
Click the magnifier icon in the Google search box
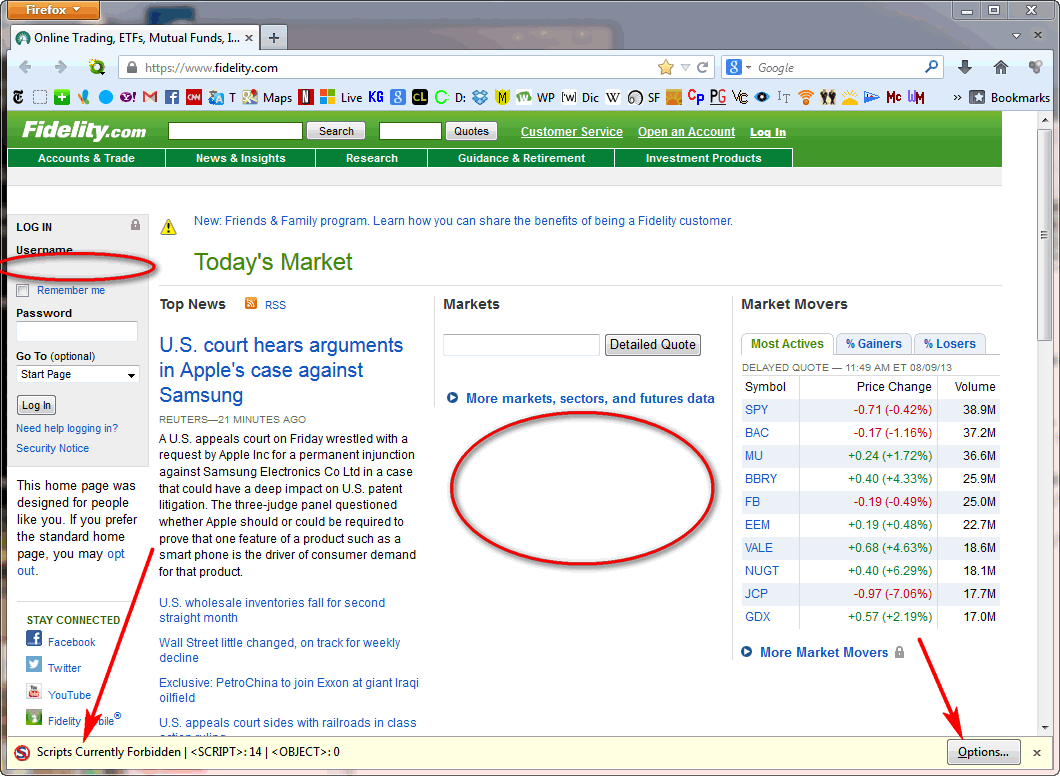click(x=932, y=67)
